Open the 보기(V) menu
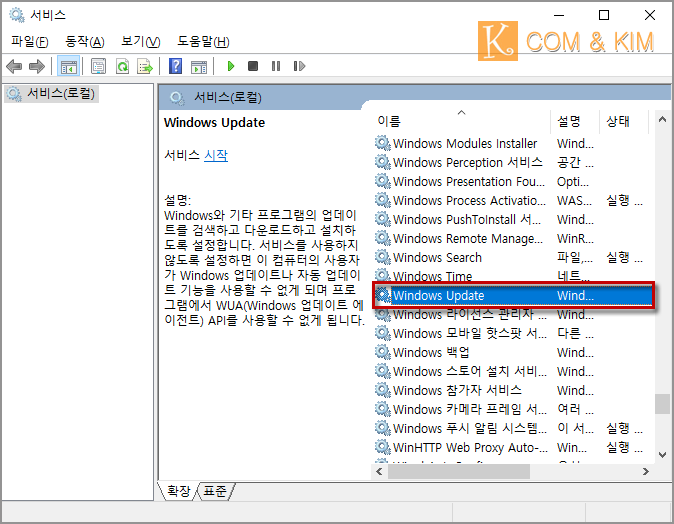The width and height of the screenshot is (674, 524). (141, 41)
